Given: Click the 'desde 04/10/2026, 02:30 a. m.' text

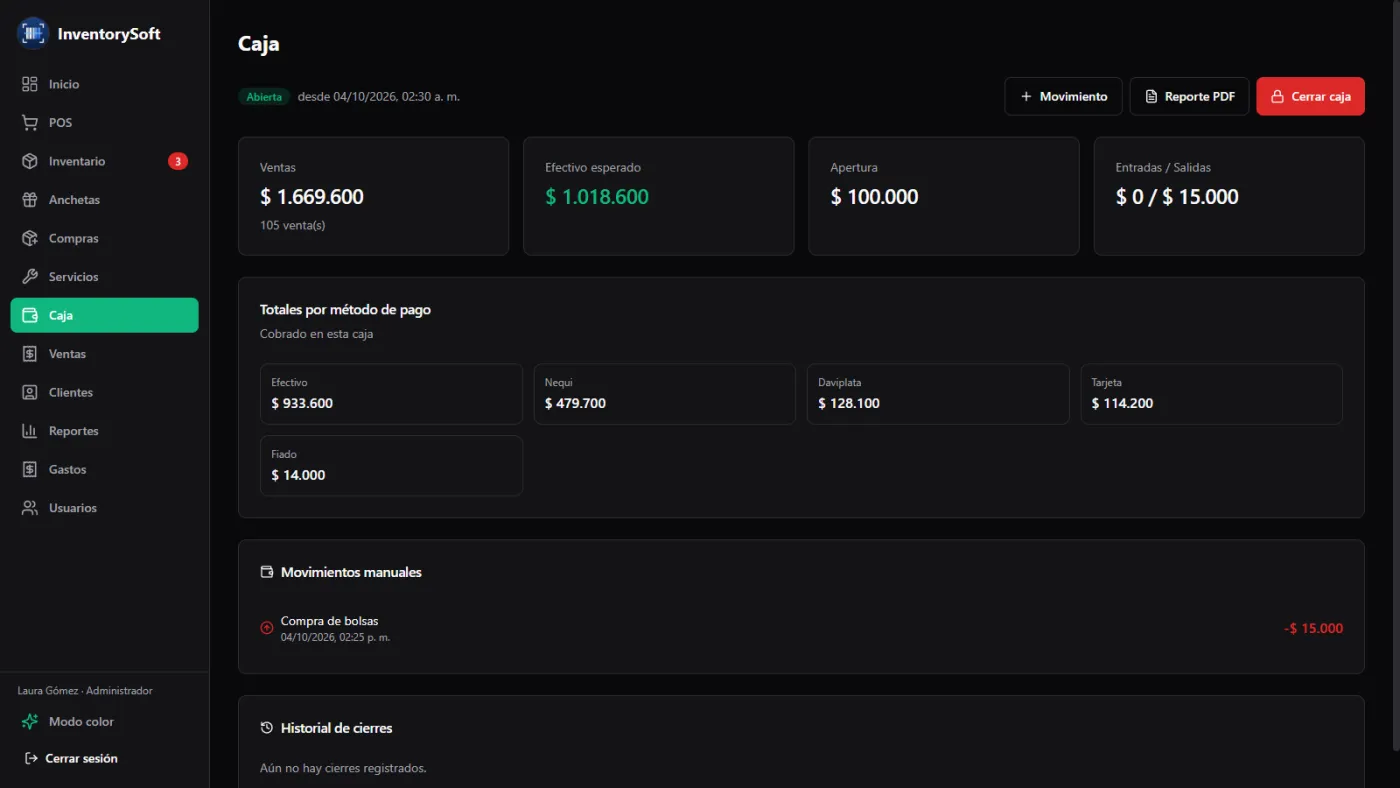Looking at the screenshot, I should [x=379, y=97].
